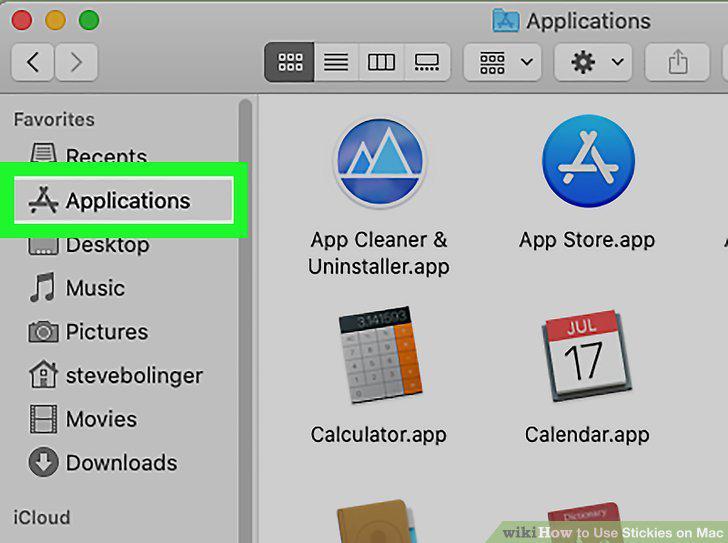
Task: Click the Calculator.app file name
Action: [x=378, y=435]
